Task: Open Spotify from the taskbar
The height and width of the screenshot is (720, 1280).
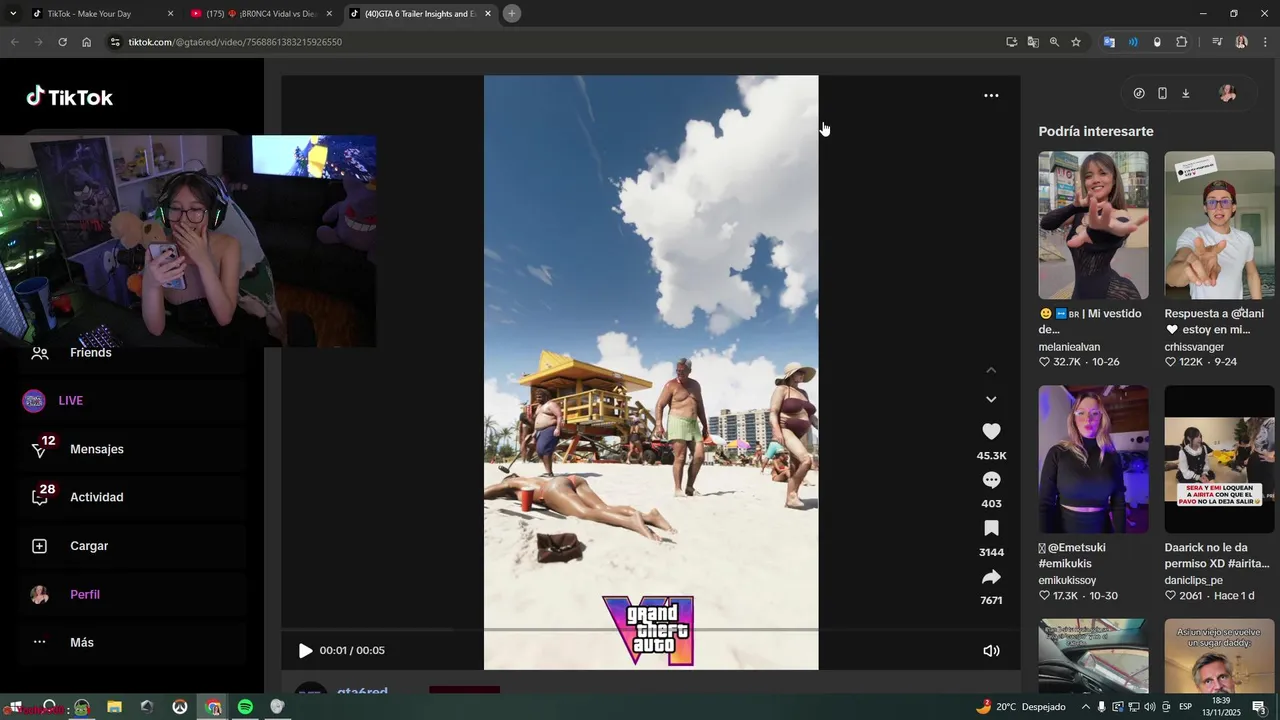Action: point(245,707)
